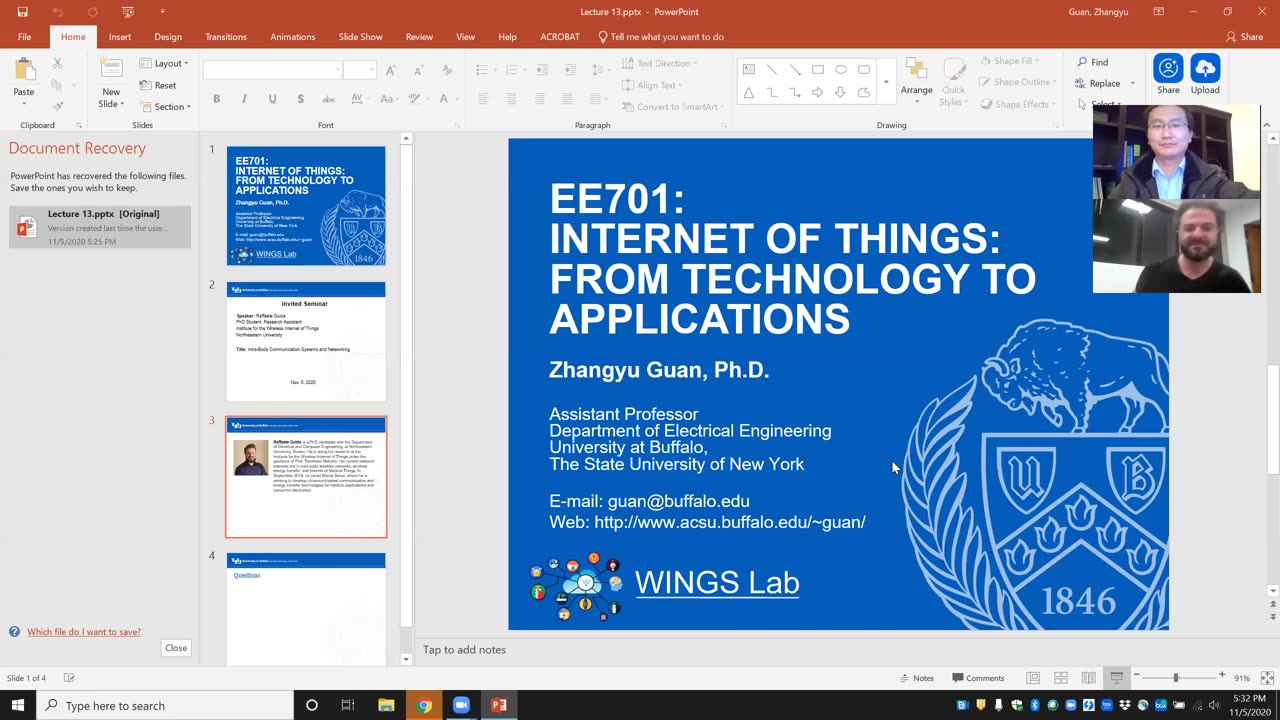
Task: Switch to the Design tab
Action: click(168, 37)
